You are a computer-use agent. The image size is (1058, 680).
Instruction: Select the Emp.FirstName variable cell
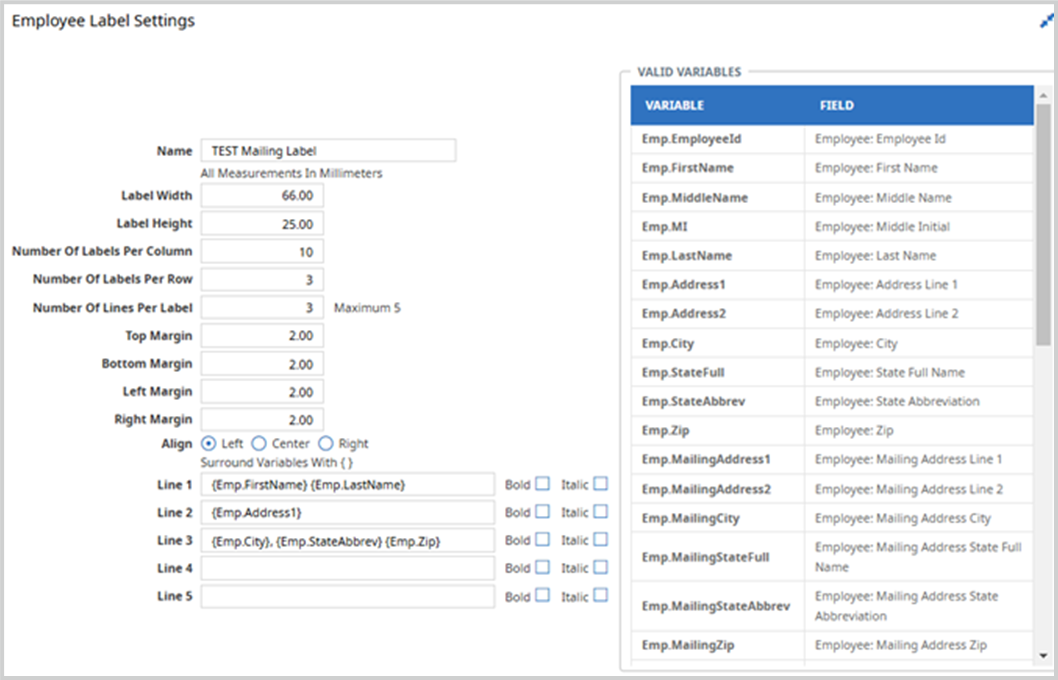[718, 168]
